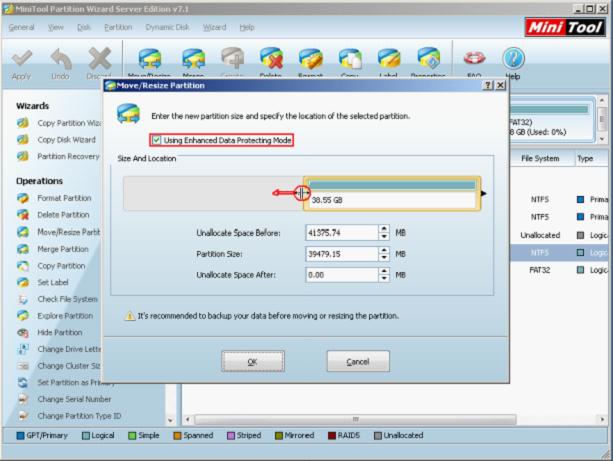Open the General menu
Screen dimensions: 613x461
[x=22, y=27]
